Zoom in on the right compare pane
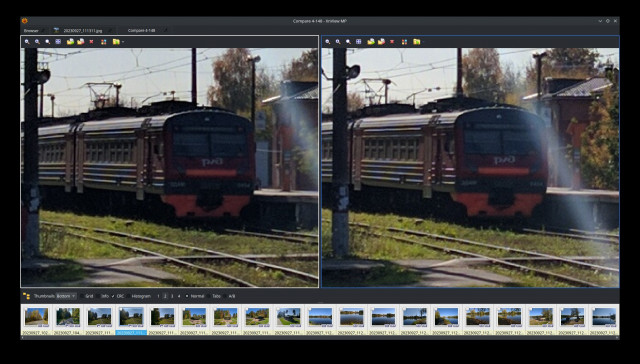 (327, 42)
